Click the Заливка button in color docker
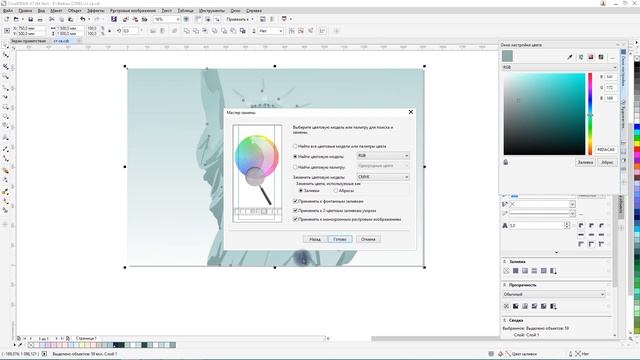The height and width of the screenshot is (360, 640). (585, 162)
